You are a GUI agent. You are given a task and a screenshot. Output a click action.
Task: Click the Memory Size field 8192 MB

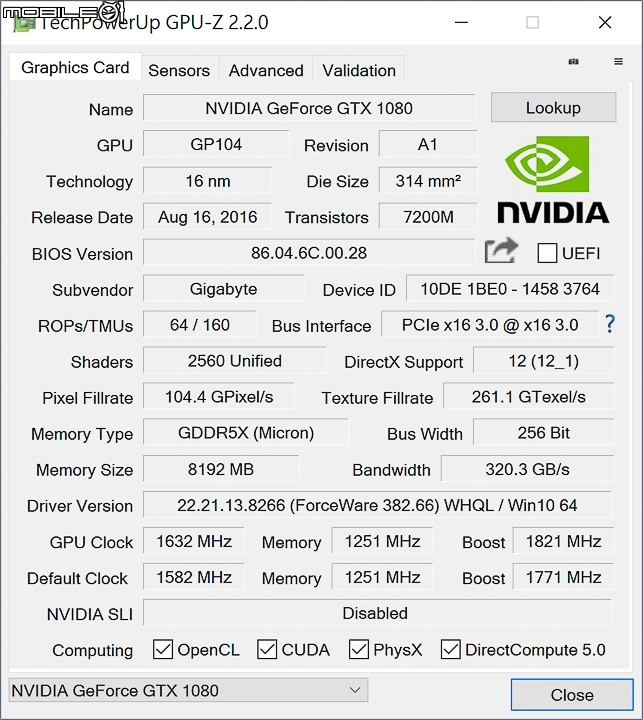tap(221, 469)
